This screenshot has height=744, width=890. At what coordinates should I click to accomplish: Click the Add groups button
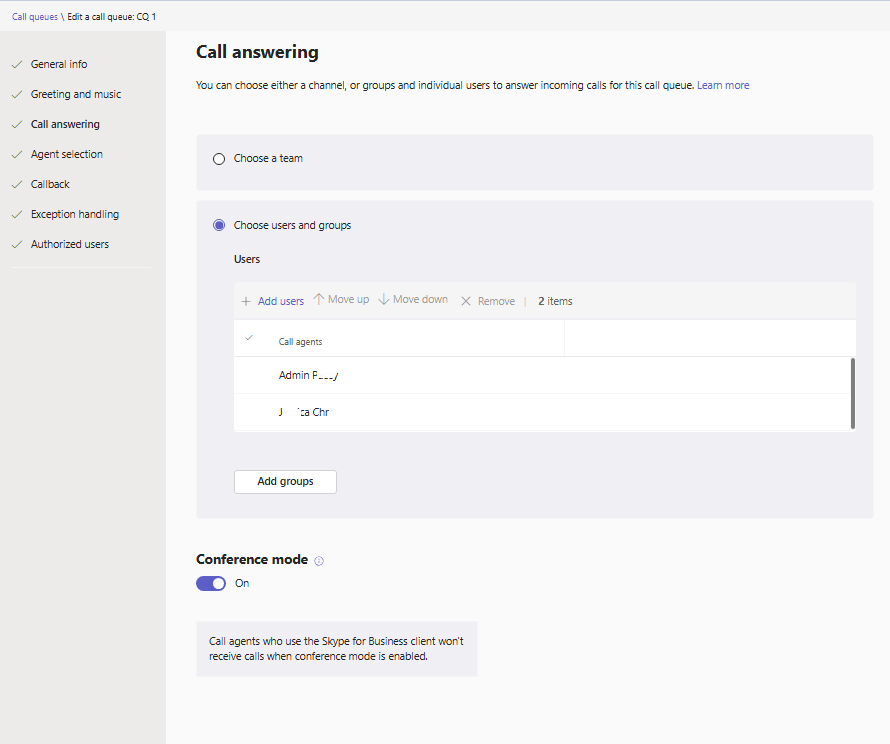(285, 481)
